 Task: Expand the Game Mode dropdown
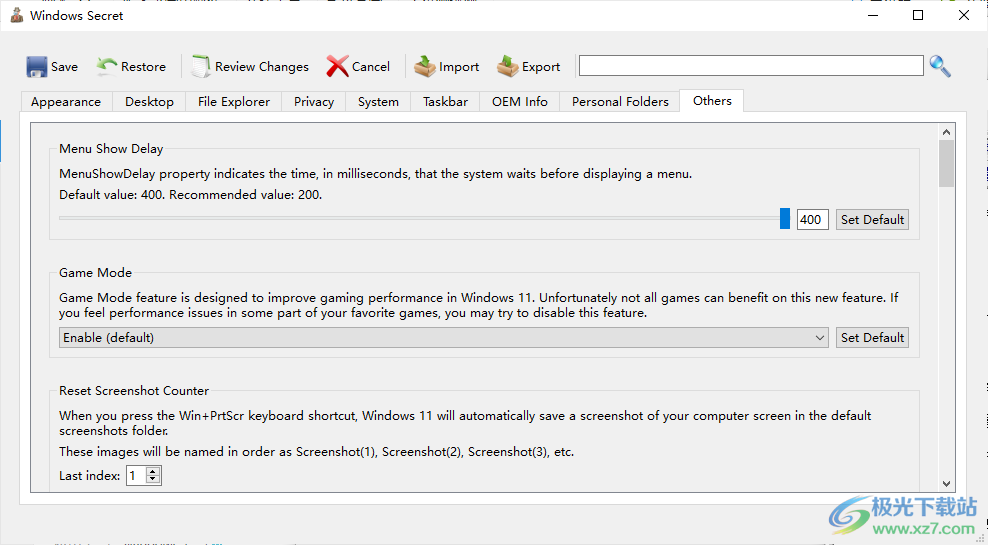tap(820, 338)
